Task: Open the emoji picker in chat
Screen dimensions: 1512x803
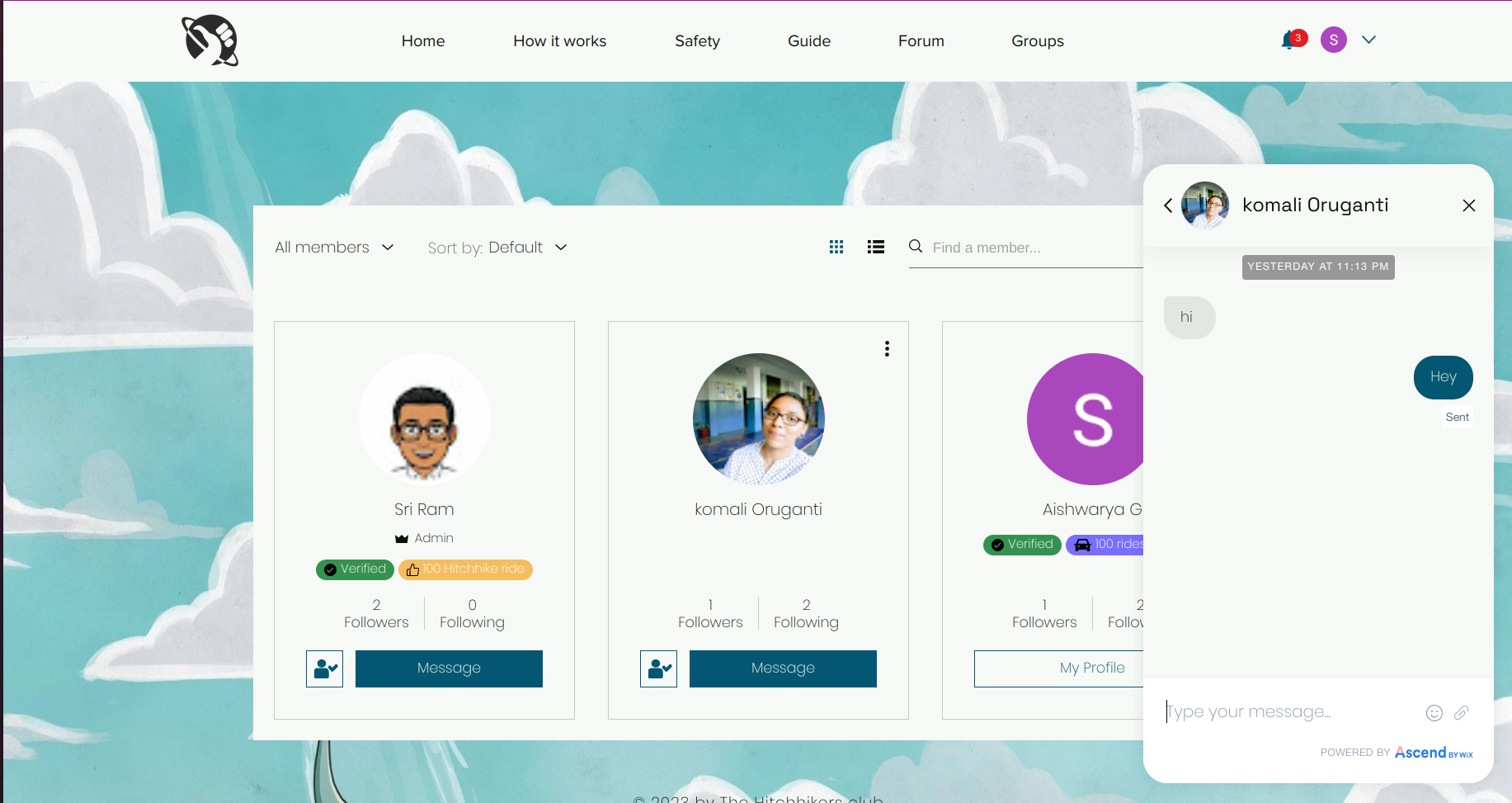Action: tap(1434, 713)
